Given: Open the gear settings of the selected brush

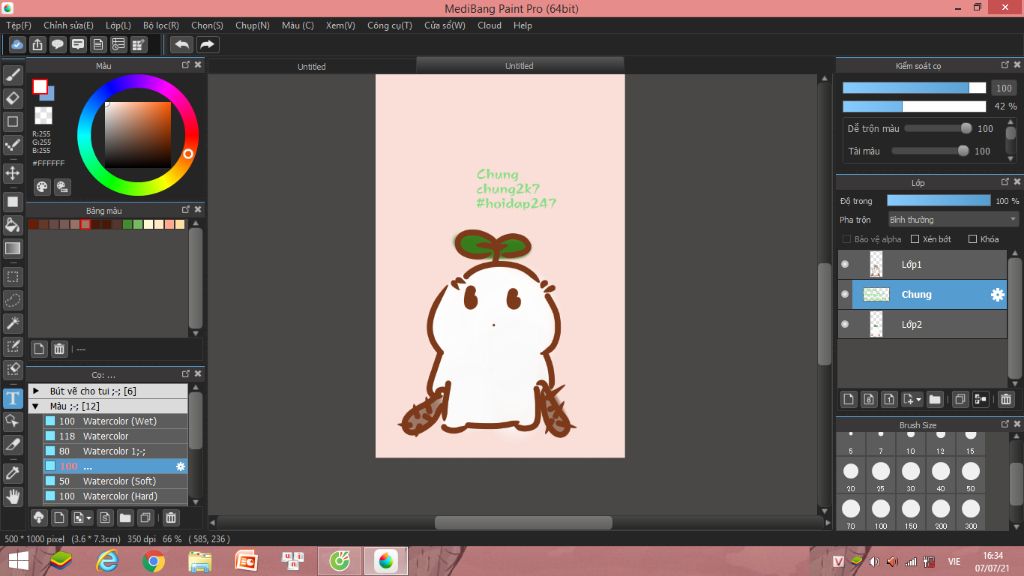Looking at the screenshot, I should 180,466.
